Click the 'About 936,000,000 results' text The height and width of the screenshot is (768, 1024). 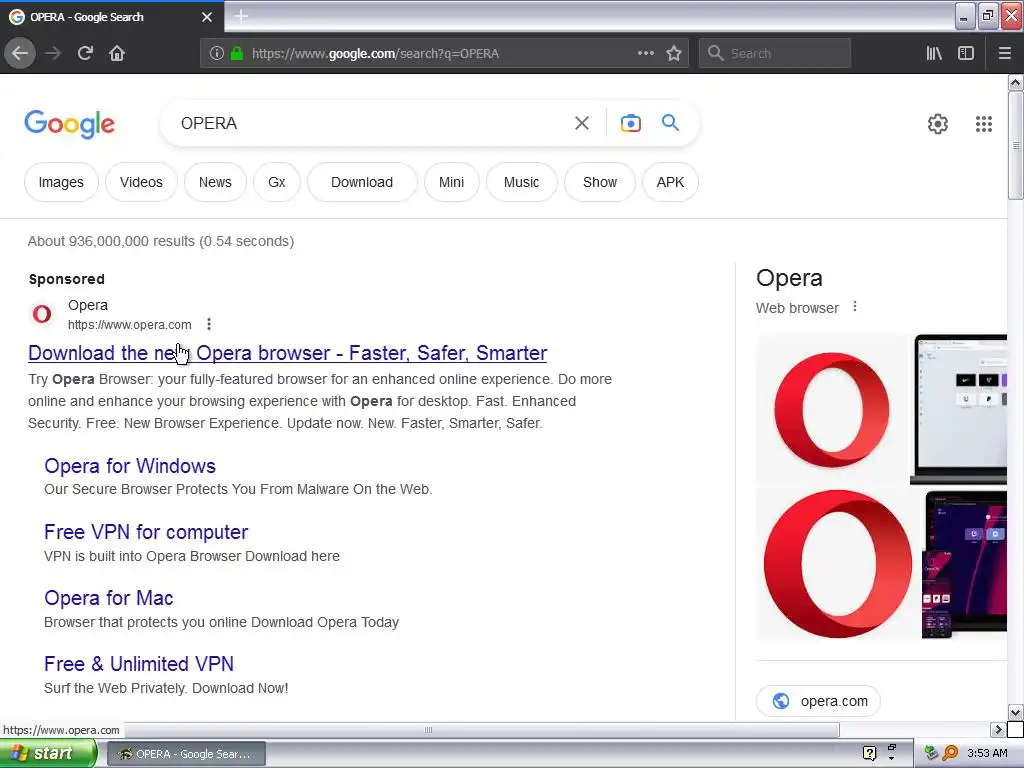tap(161, 241)
